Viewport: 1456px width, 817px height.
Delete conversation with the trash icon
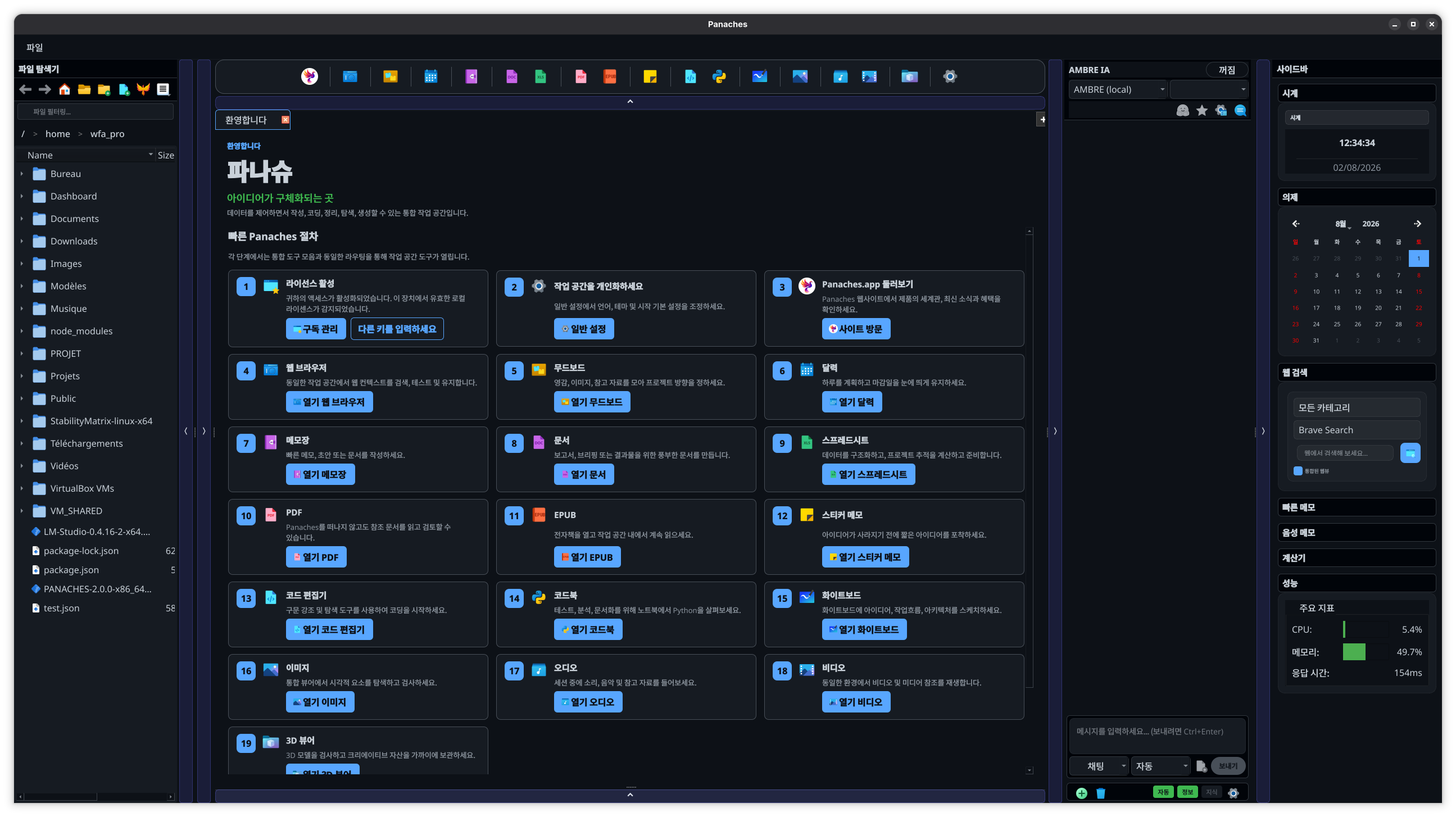(x=1100, y=793)
